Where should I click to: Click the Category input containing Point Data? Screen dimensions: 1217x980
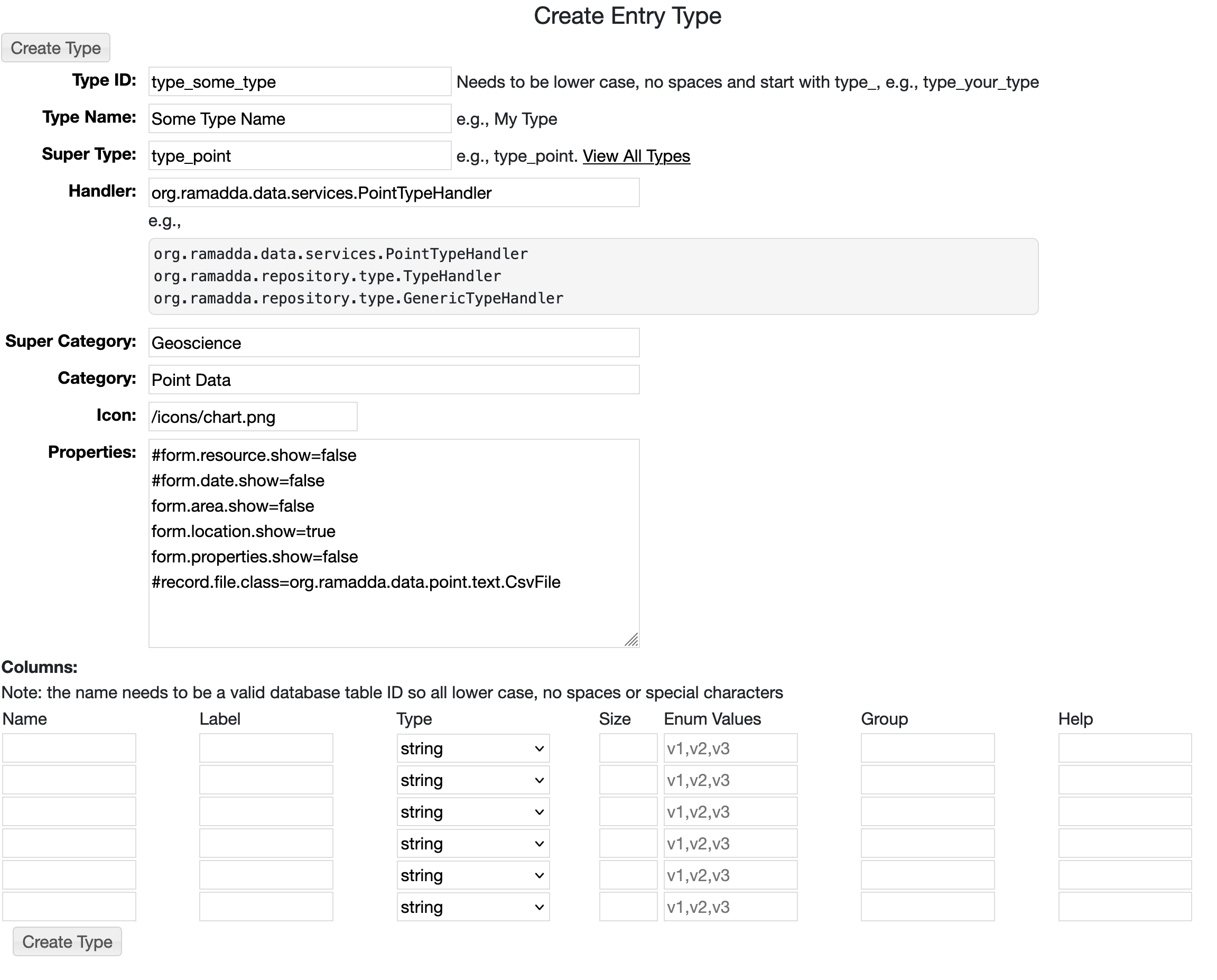[394, 380]
